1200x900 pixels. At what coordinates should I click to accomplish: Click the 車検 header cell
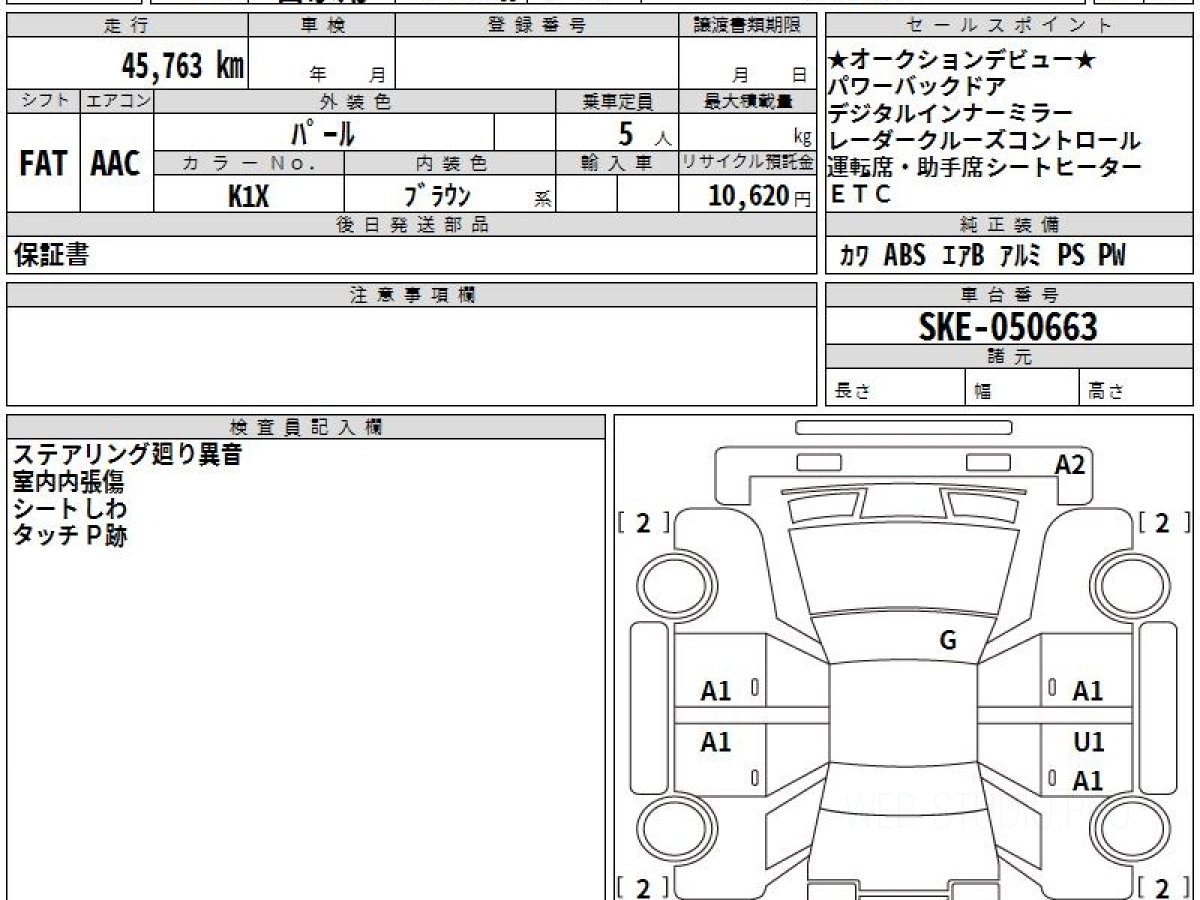point(322,26)
